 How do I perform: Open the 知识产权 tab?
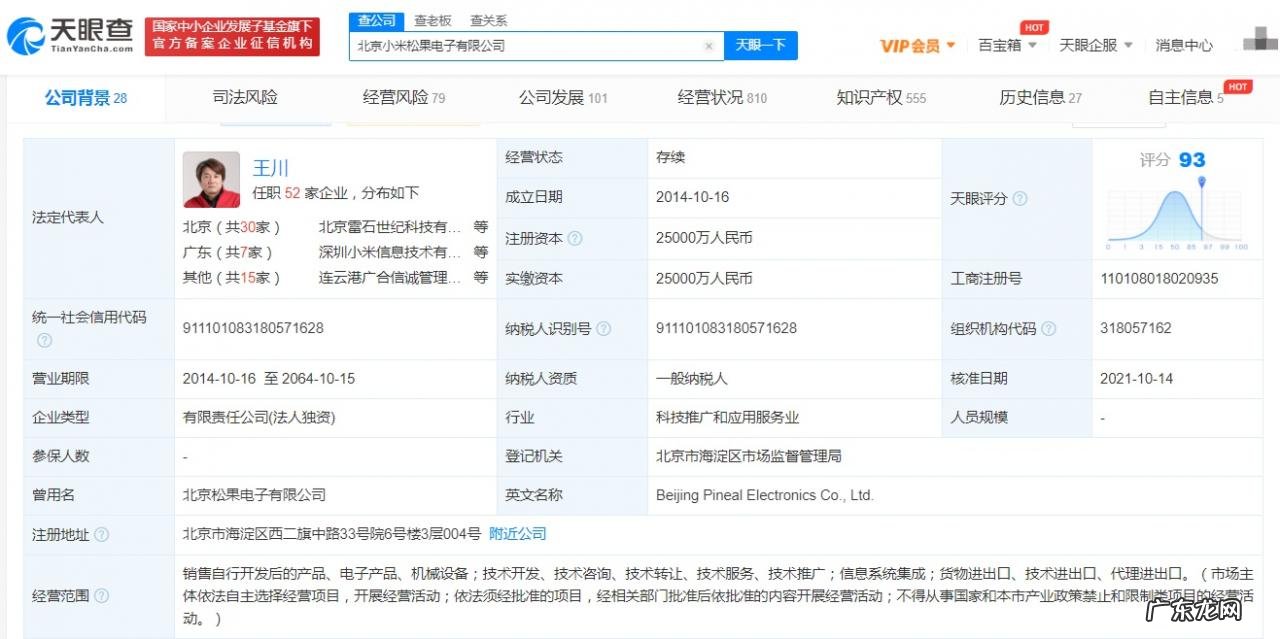point(871,99)
